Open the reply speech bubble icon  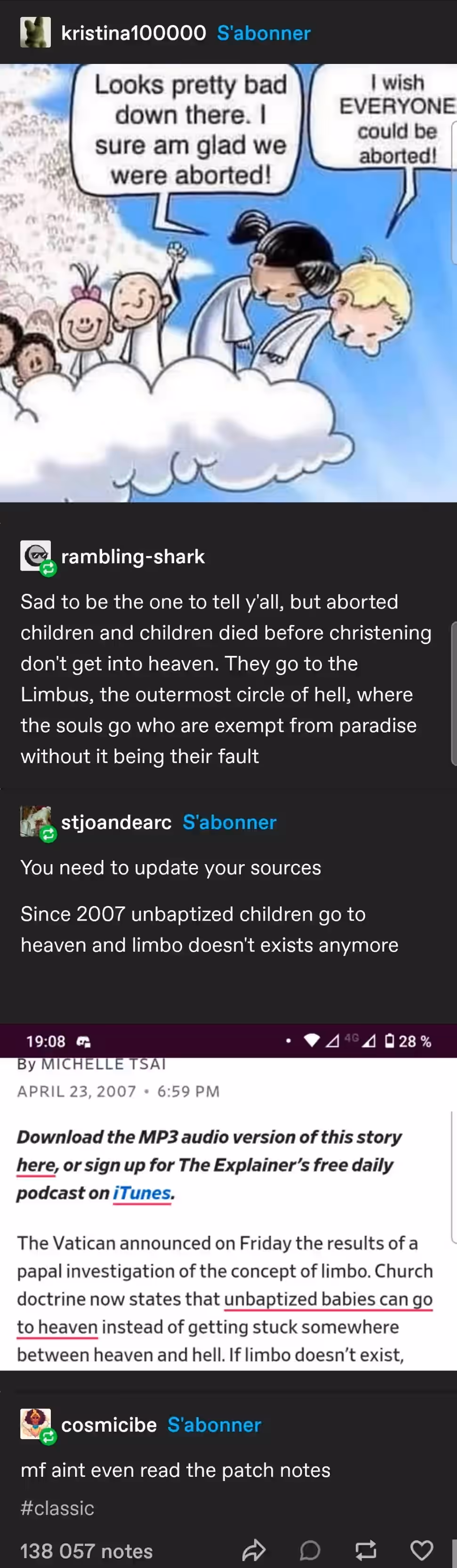[310, 1550]
